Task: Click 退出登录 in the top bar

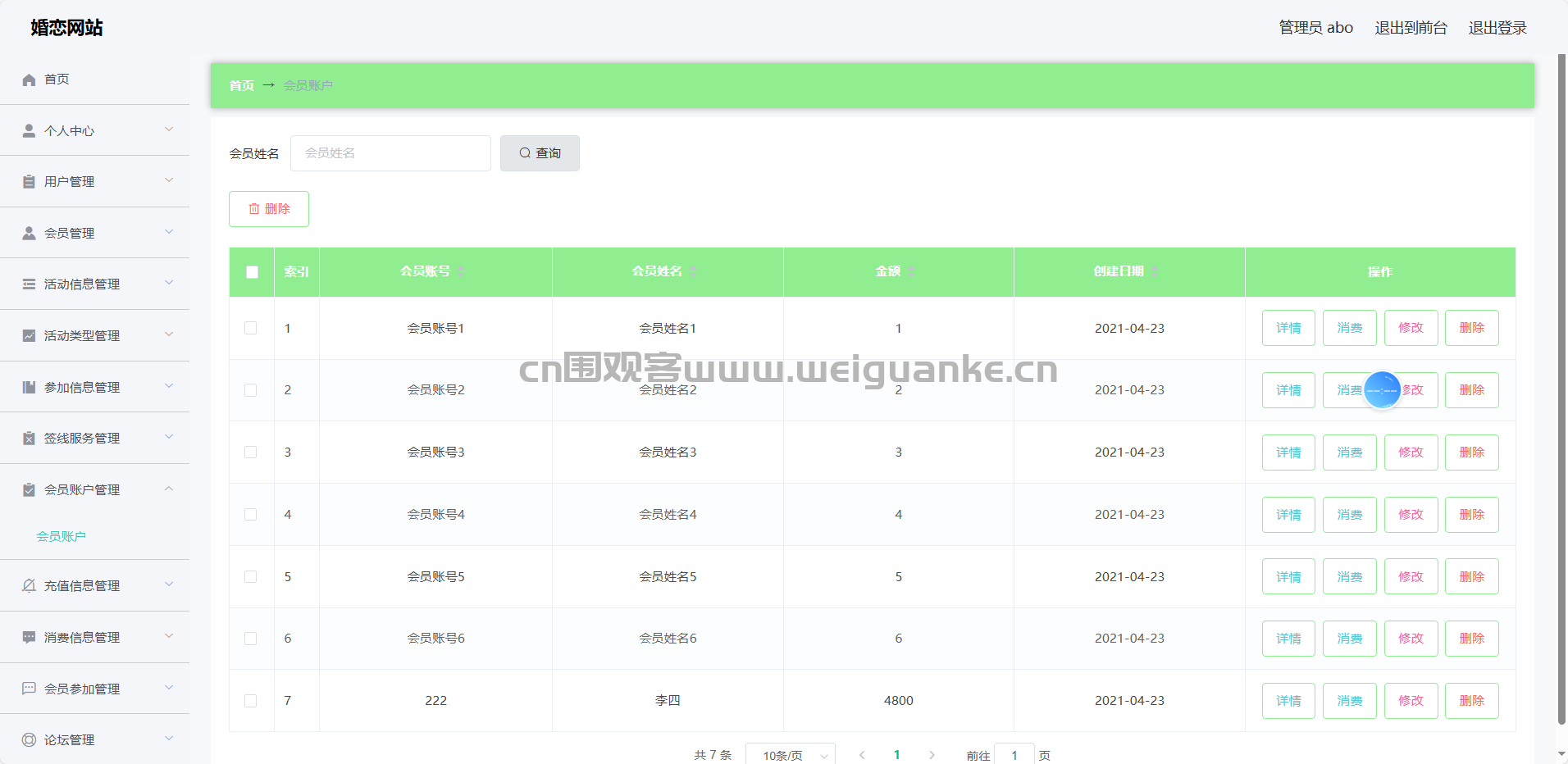Action: (x=1497, y=28)
